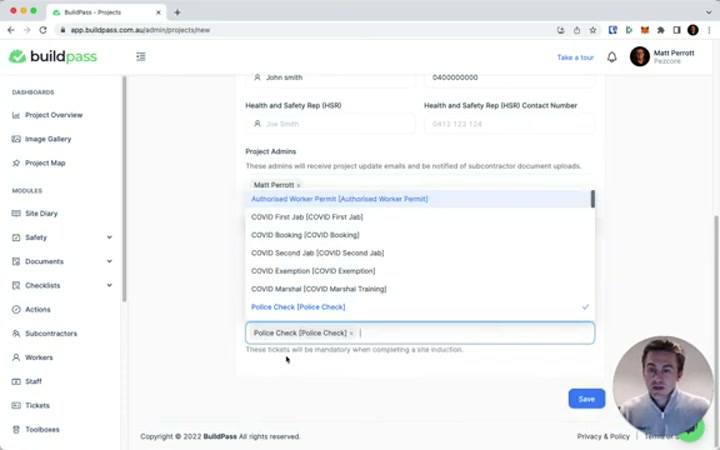This screenshot has width=720, height=450.
Task: Click Take a tour link
Action: 575,57
